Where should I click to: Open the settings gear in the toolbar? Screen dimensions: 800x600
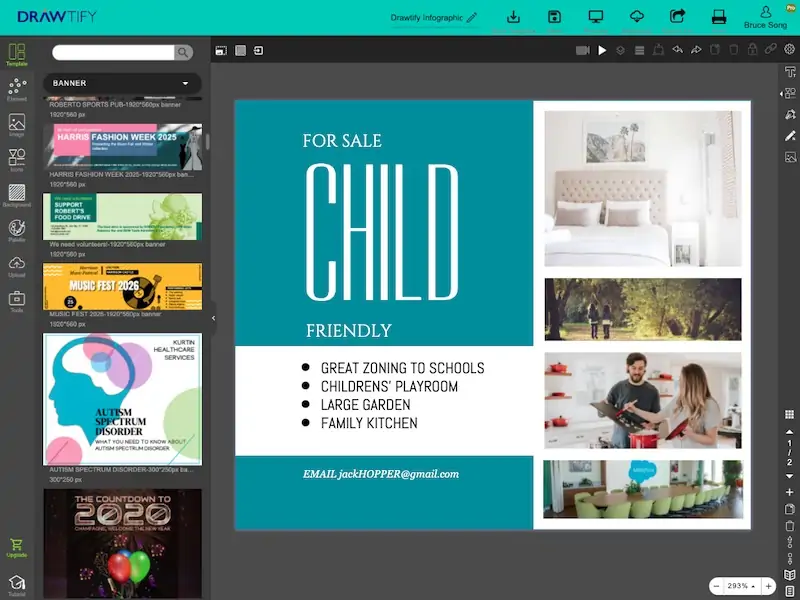pyautogui.click(x=789, y=50)
